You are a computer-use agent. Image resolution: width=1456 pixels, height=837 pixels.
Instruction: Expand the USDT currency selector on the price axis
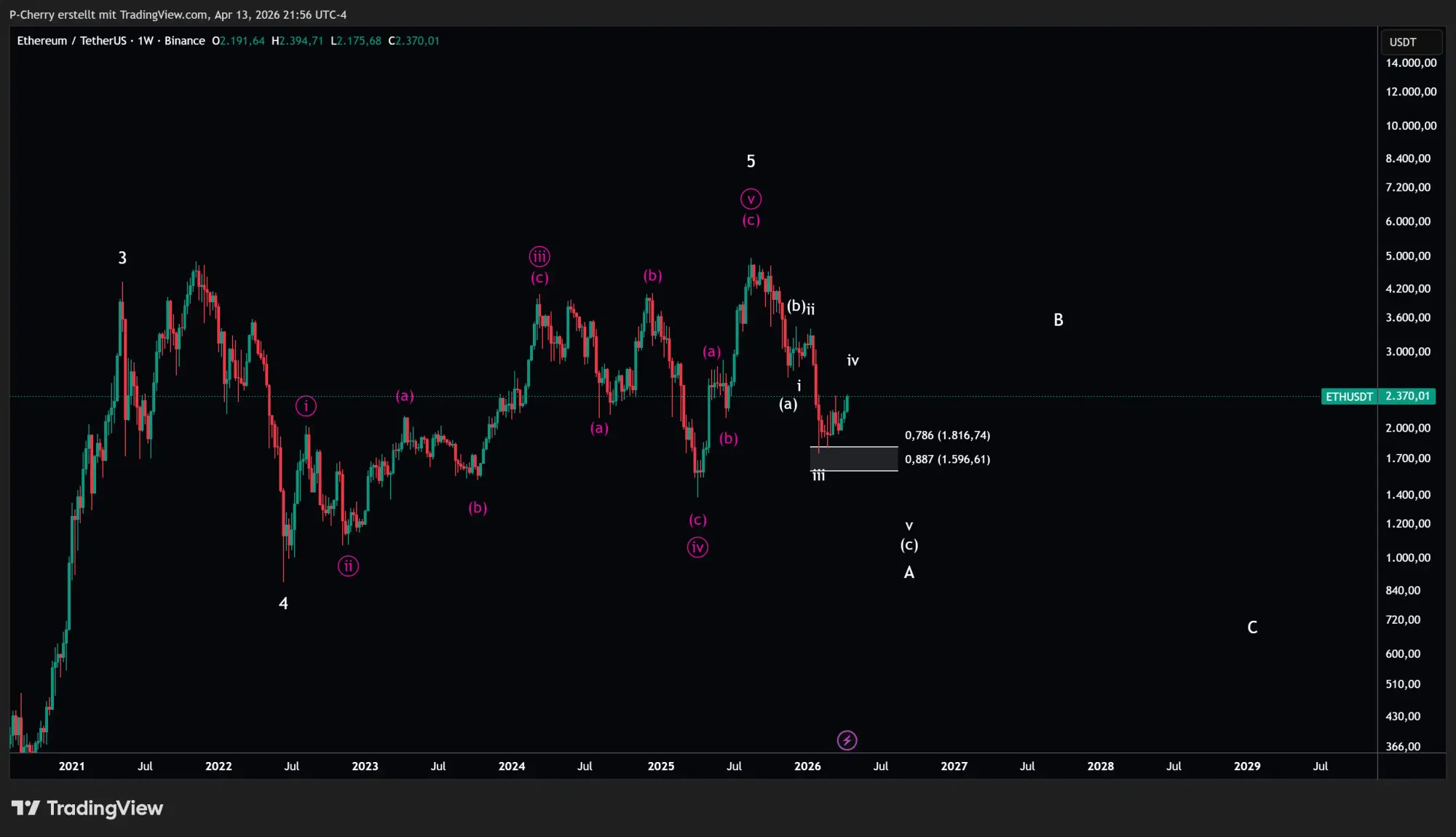click(x=1404, y=41)
